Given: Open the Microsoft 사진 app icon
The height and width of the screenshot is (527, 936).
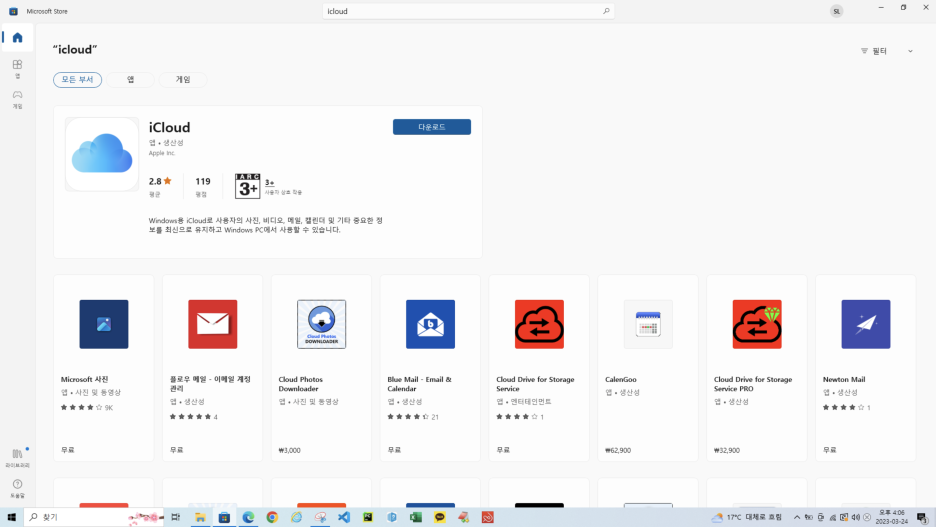Looking at the screenshot, I should point(104,324).
